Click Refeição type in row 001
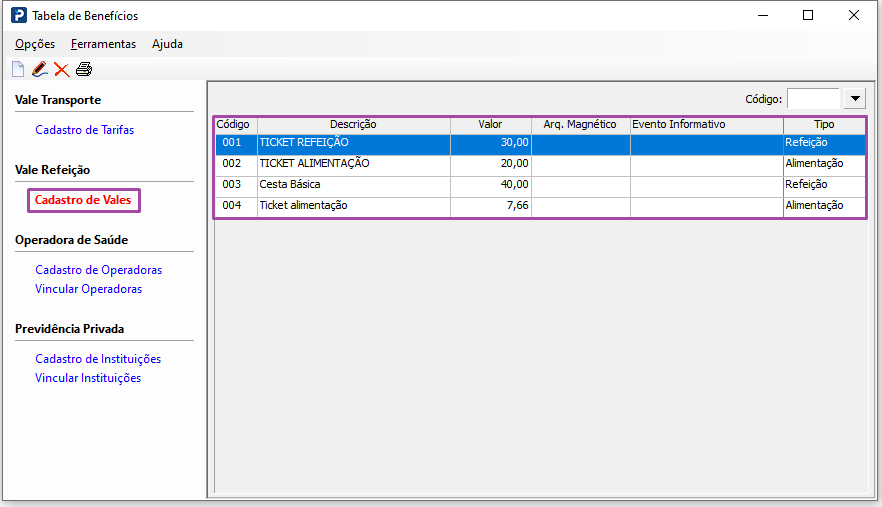 tap(824, 143)
